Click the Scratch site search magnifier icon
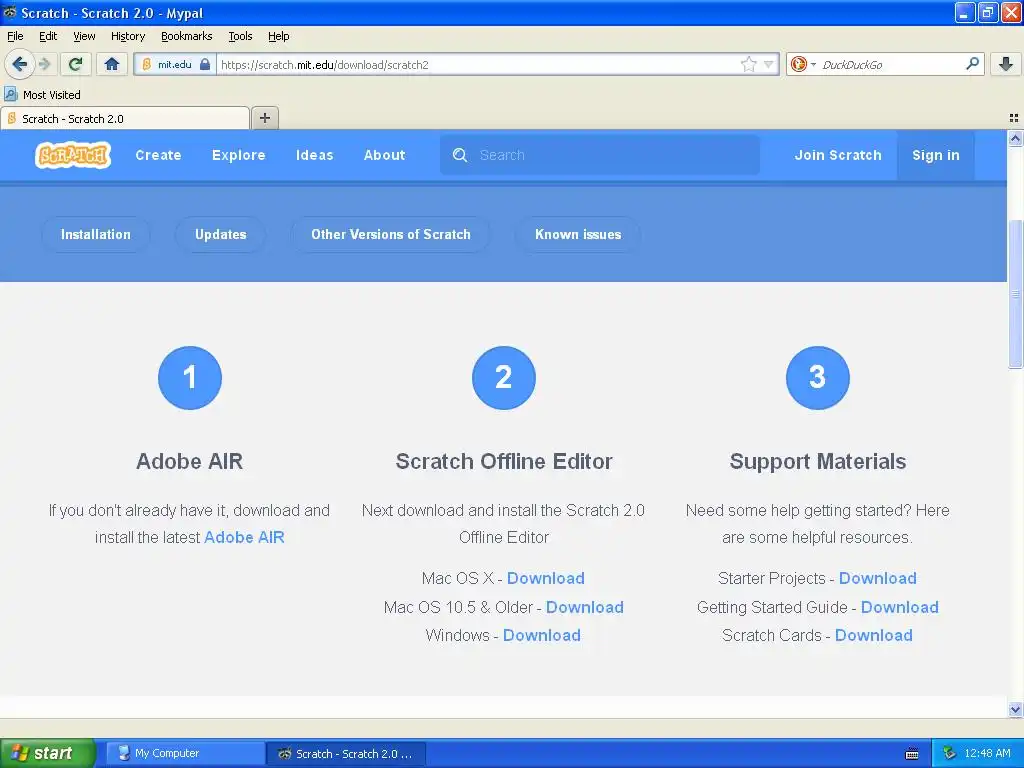The width and height of the screenshot is (1024, 768). tap(460, 155)
